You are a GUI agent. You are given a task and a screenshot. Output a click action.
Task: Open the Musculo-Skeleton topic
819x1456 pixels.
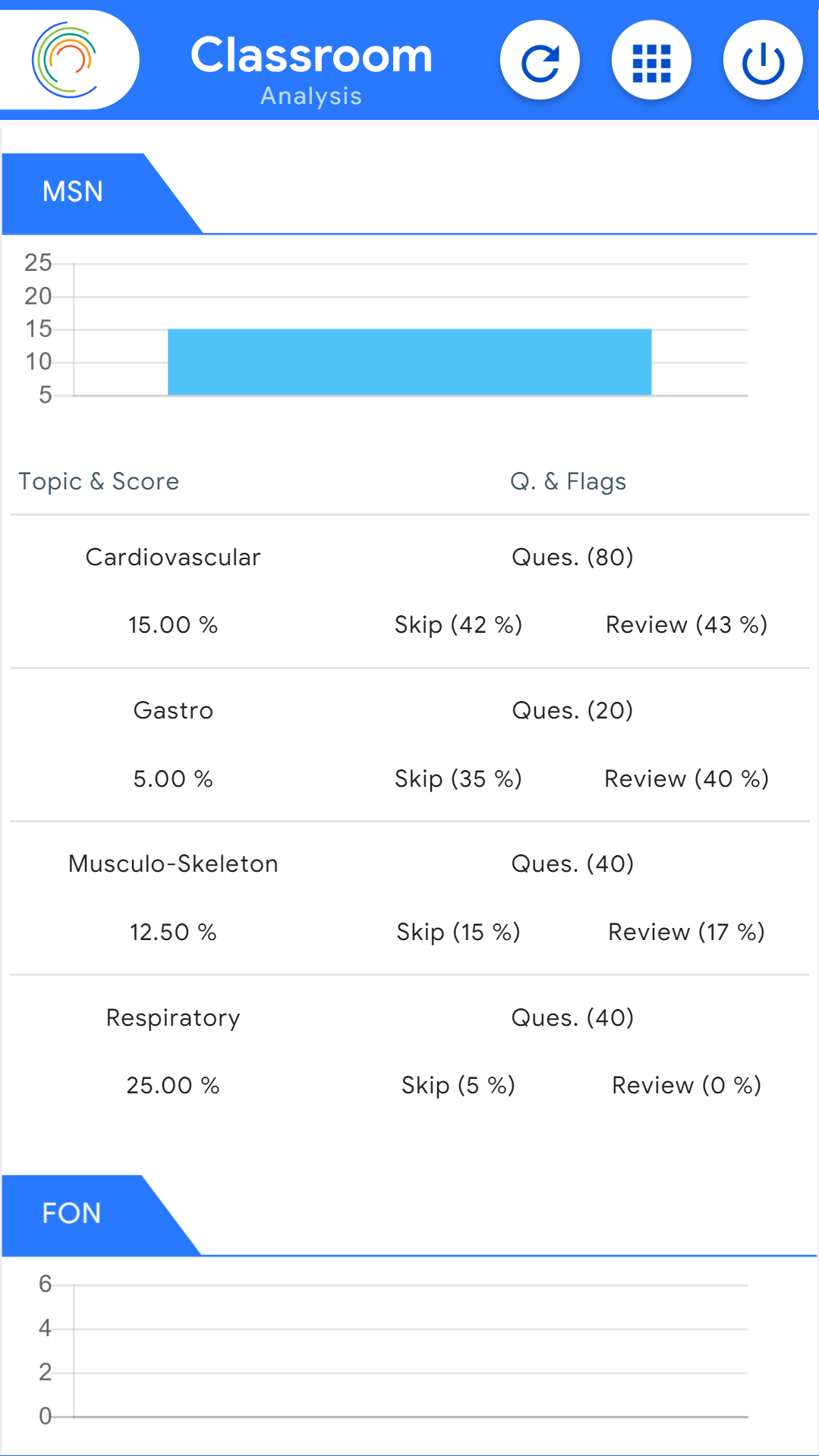[x=173, y=864]
